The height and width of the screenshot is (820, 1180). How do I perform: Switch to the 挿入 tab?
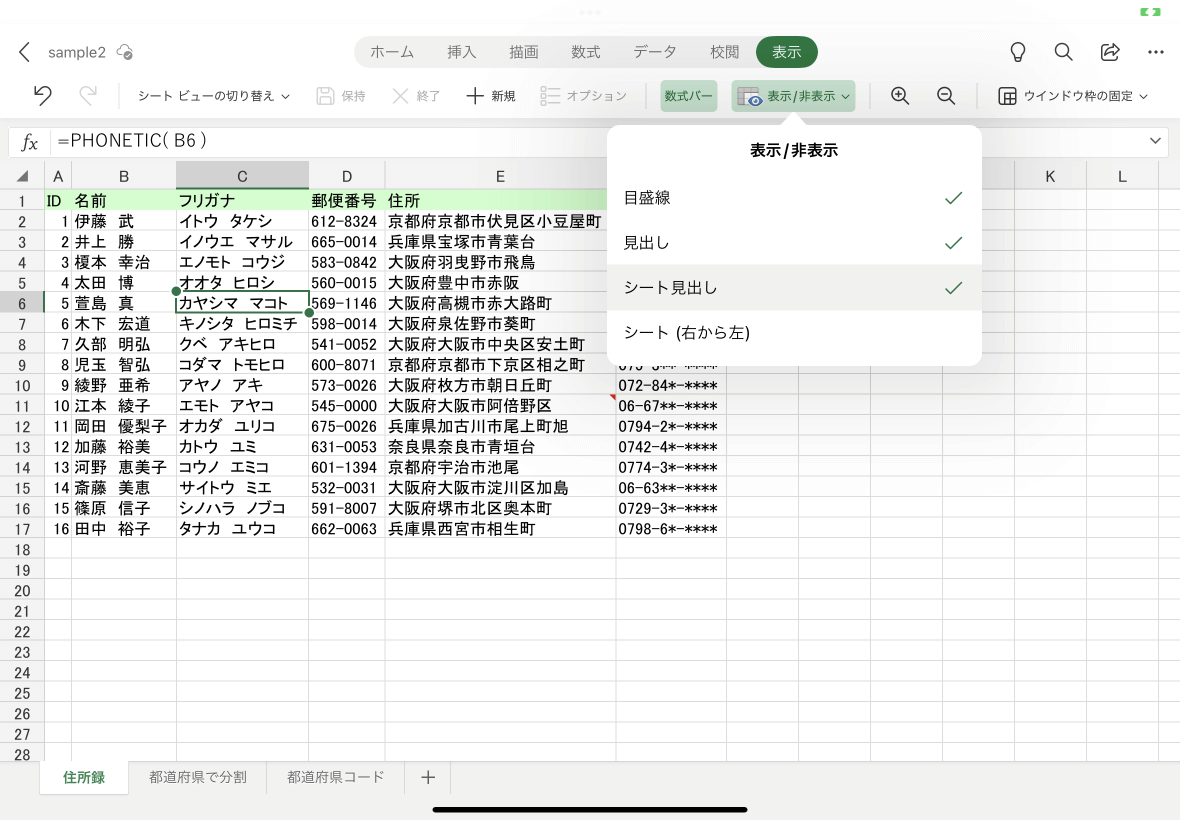461,52
